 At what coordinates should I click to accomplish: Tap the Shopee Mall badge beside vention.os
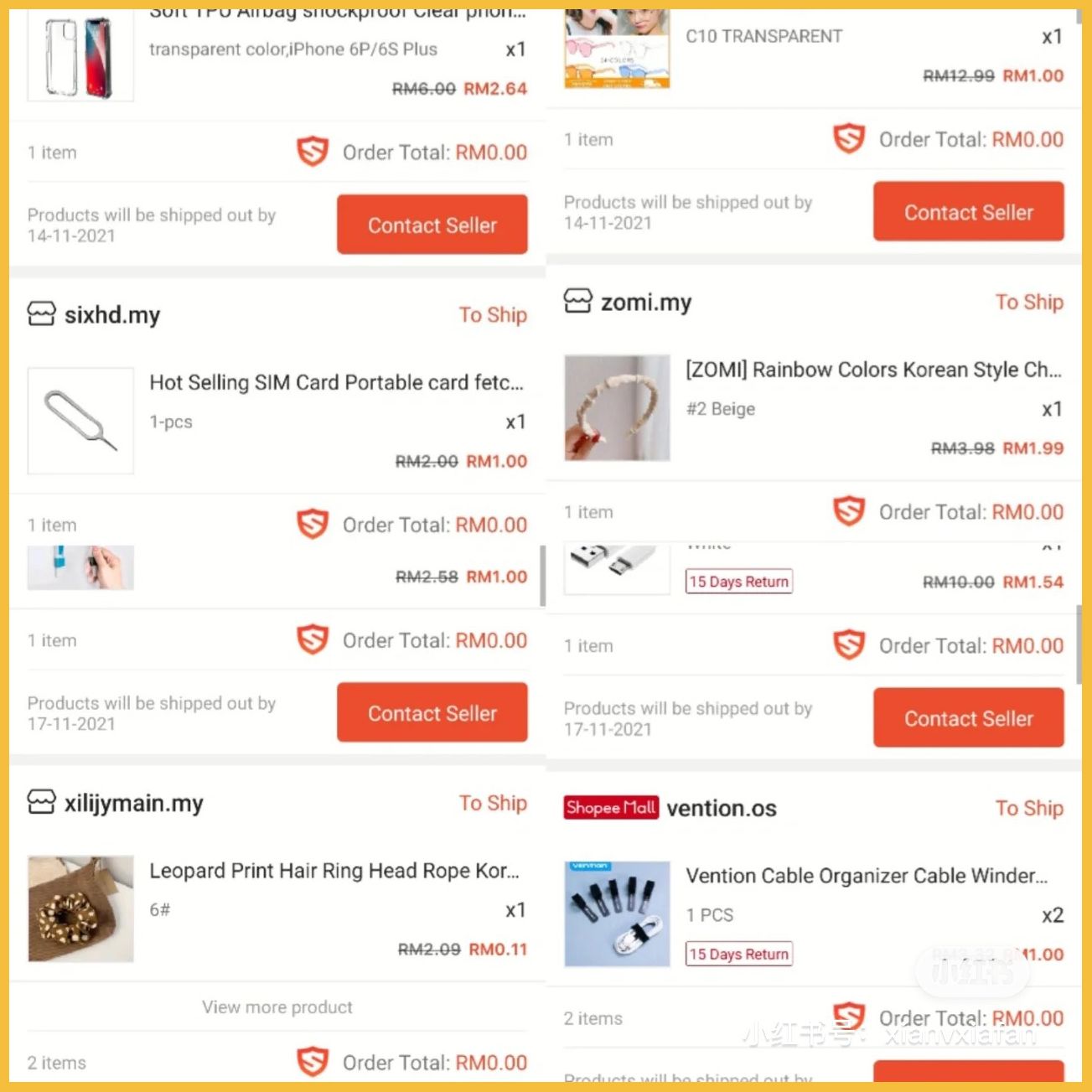click(611, 808)
